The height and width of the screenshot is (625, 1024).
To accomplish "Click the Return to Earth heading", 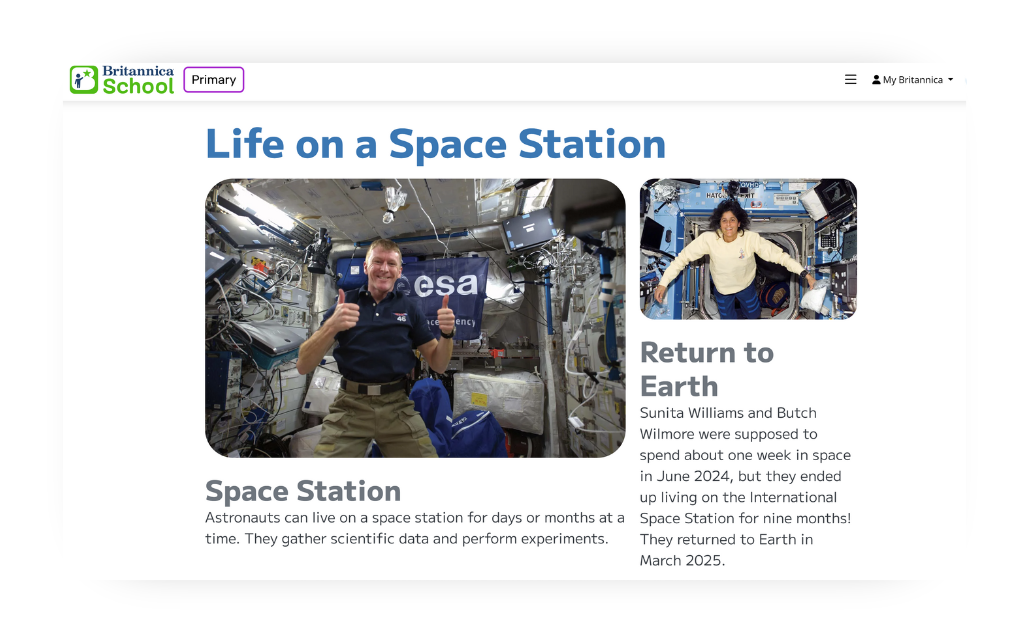I will 707,369.
